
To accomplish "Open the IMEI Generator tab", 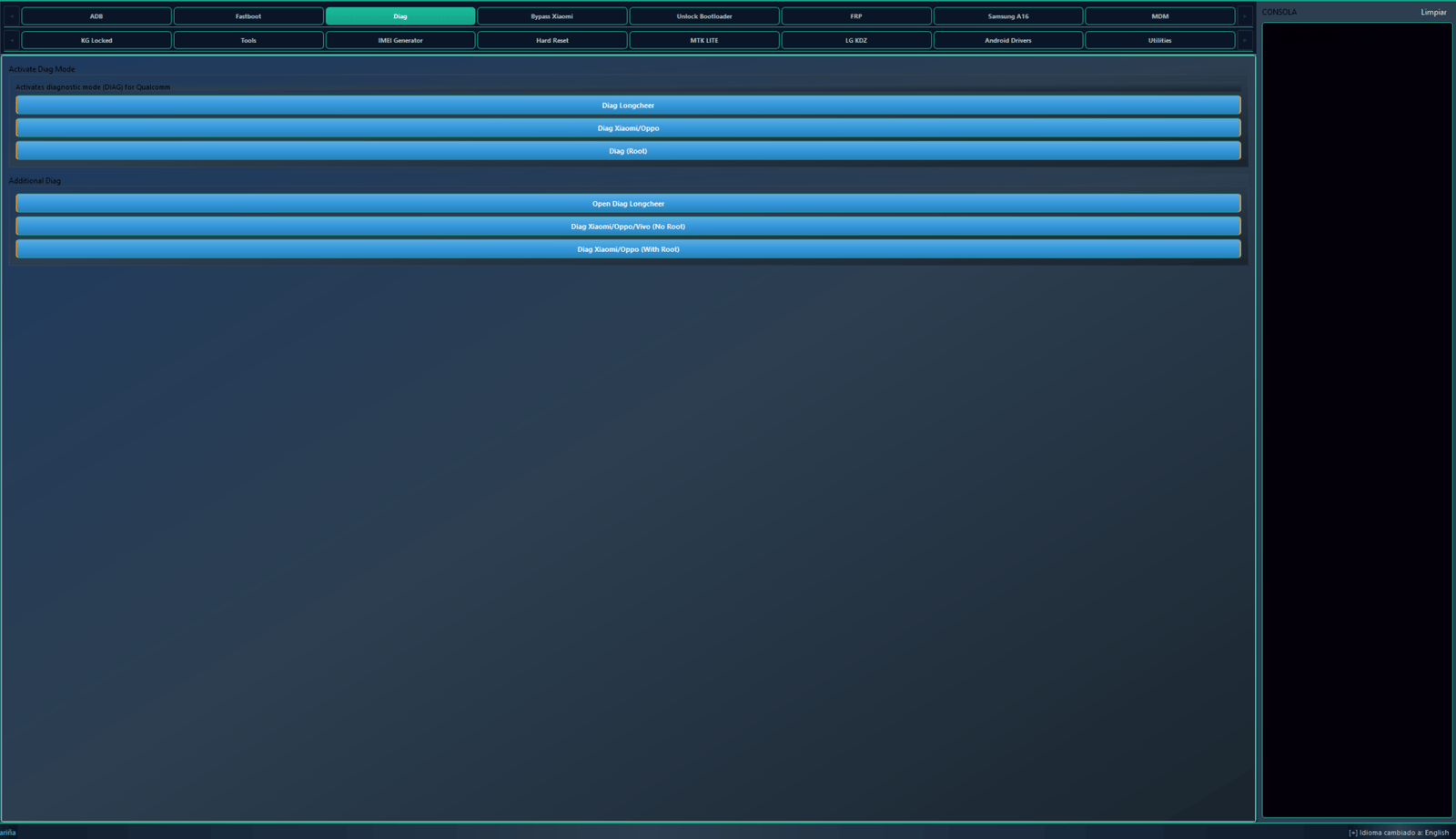I will coord(400,40).
